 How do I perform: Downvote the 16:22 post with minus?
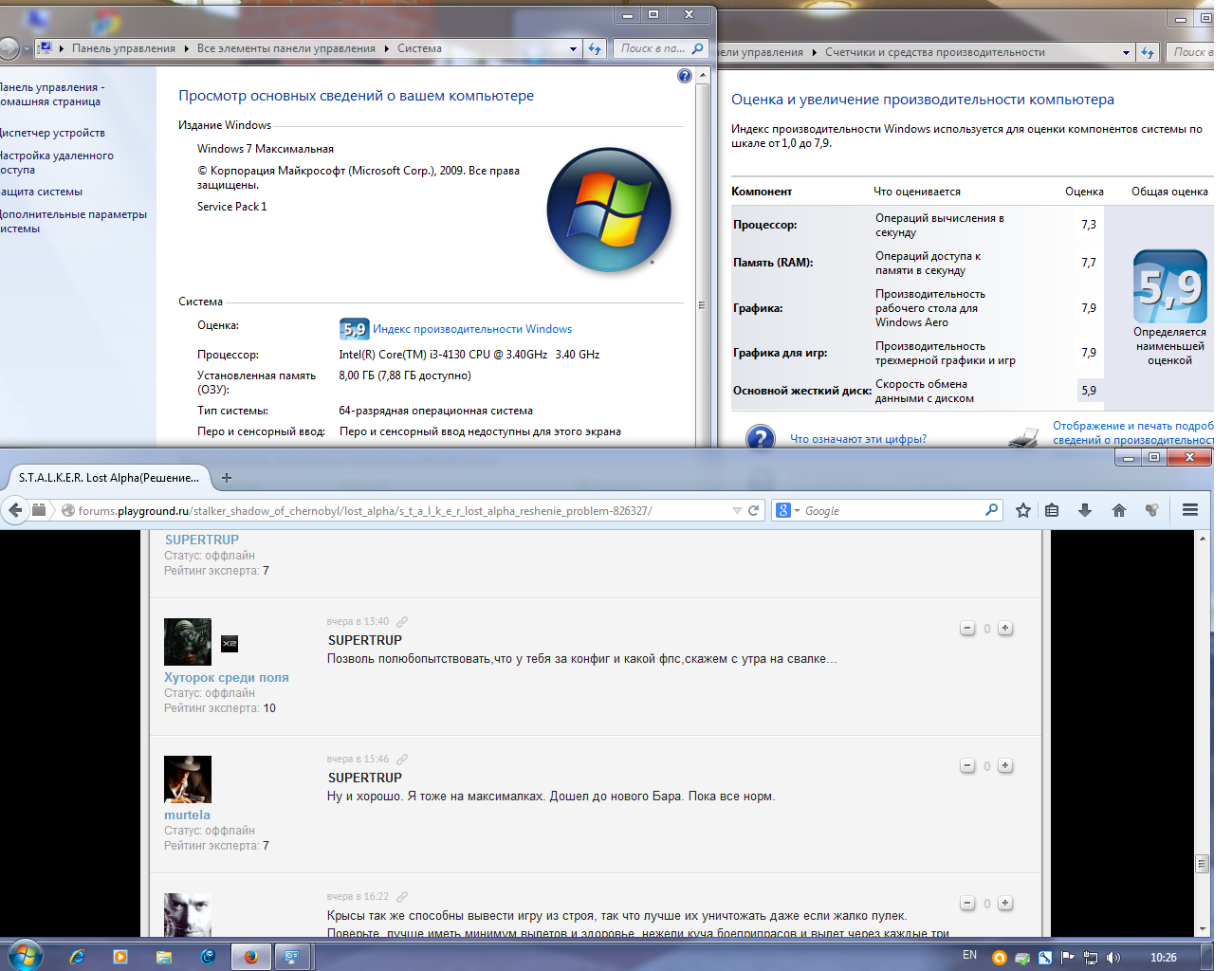click(x=967, y=903)
